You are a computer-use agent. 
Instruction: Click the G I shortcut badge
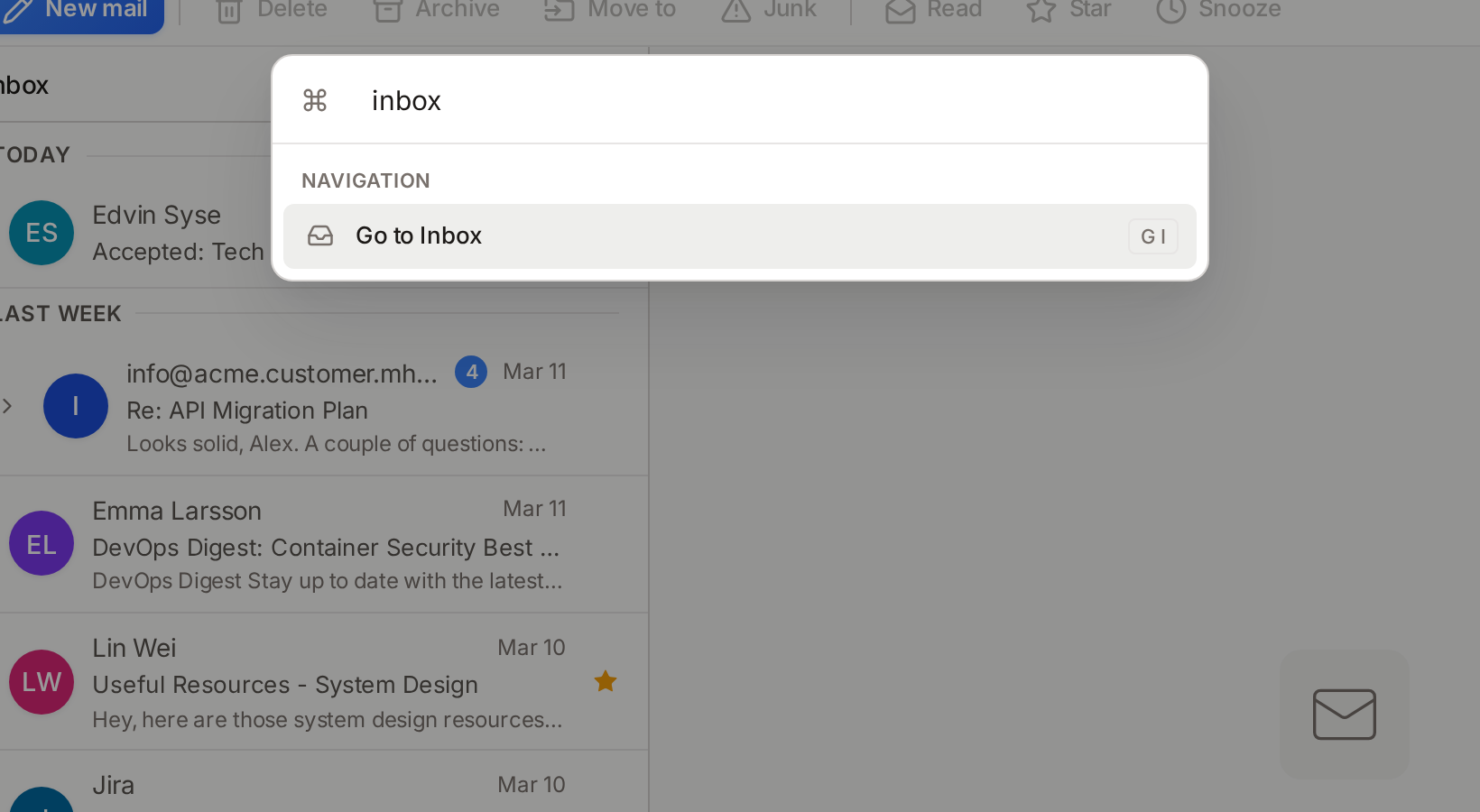(x=1152, y=236)
